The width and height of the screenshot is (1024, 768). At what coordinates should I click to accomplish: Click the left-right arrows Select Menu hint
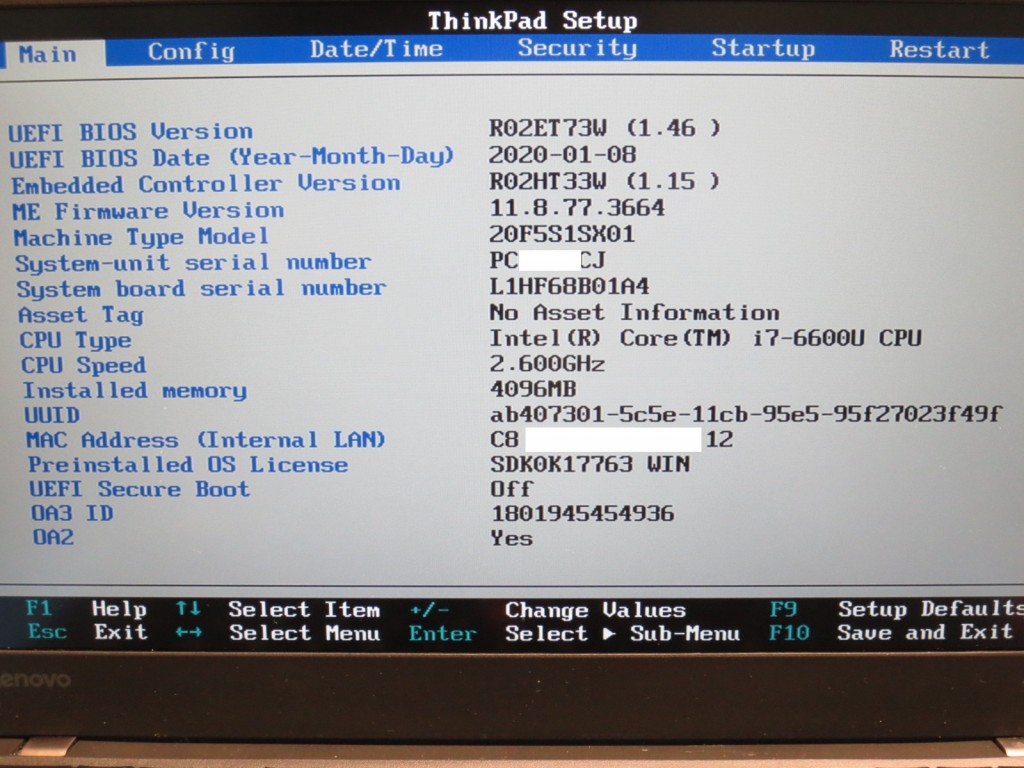(x=278, y=633)
